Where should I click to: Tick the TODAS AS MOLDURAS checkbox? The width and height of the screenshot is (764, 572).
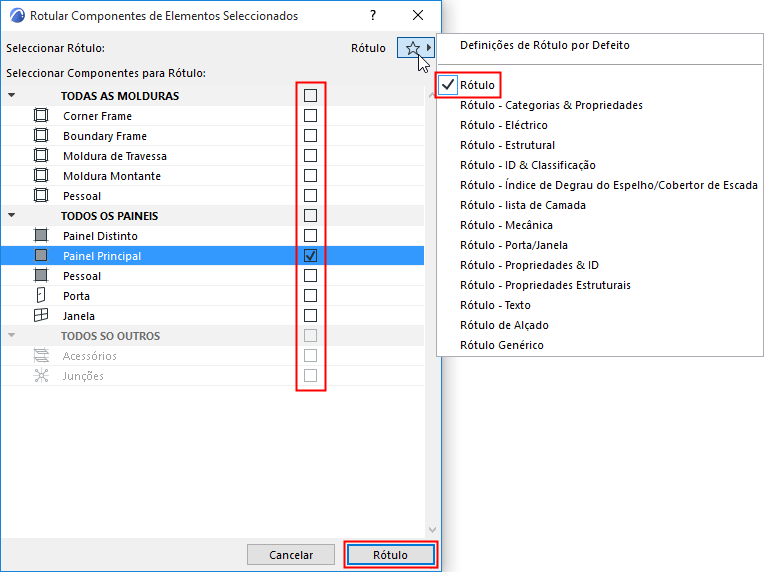[x=310, y=95]
